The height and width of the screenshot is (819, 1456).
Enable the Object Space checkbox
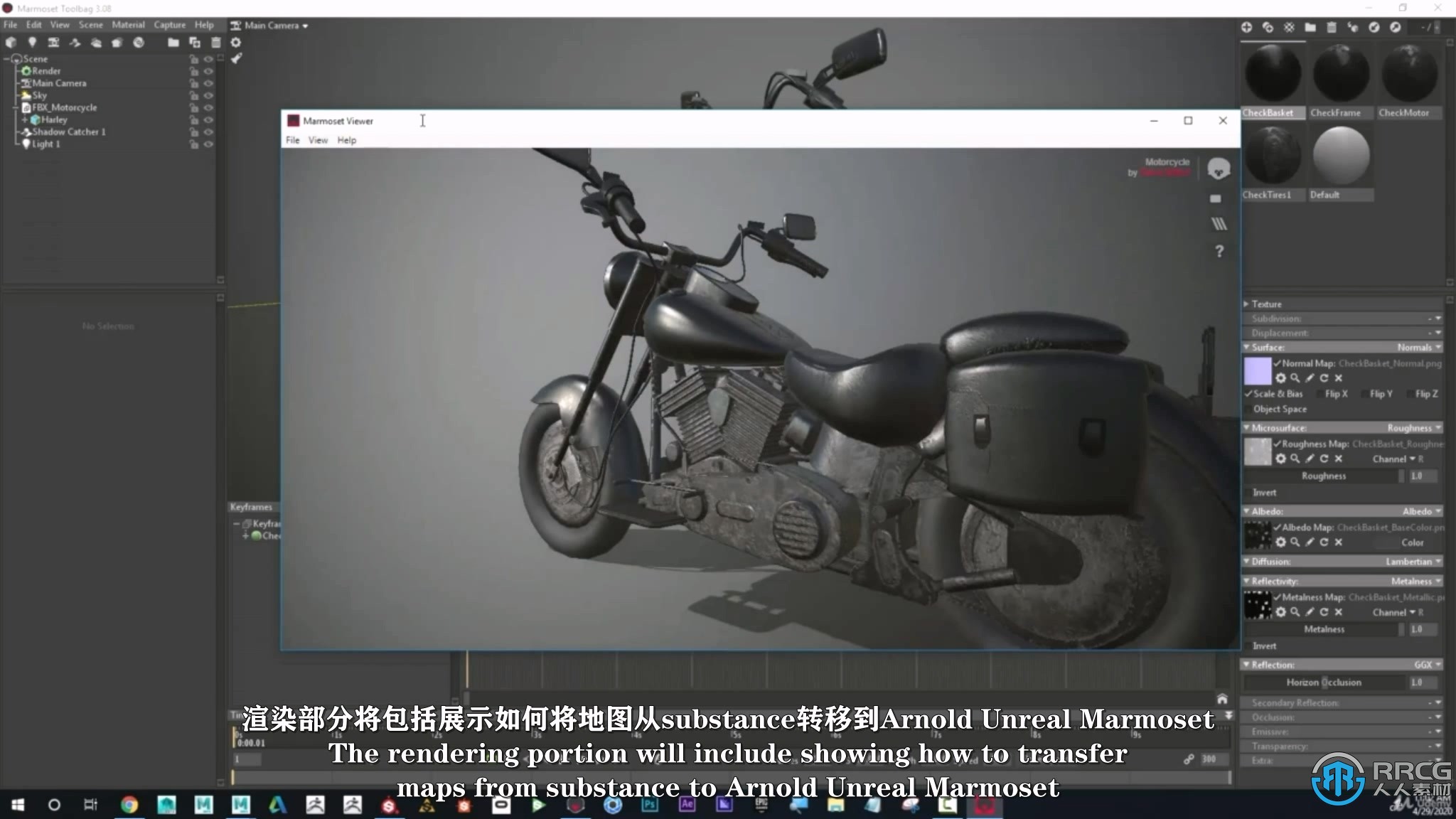pyautogui.click(x=1248, y=409)
